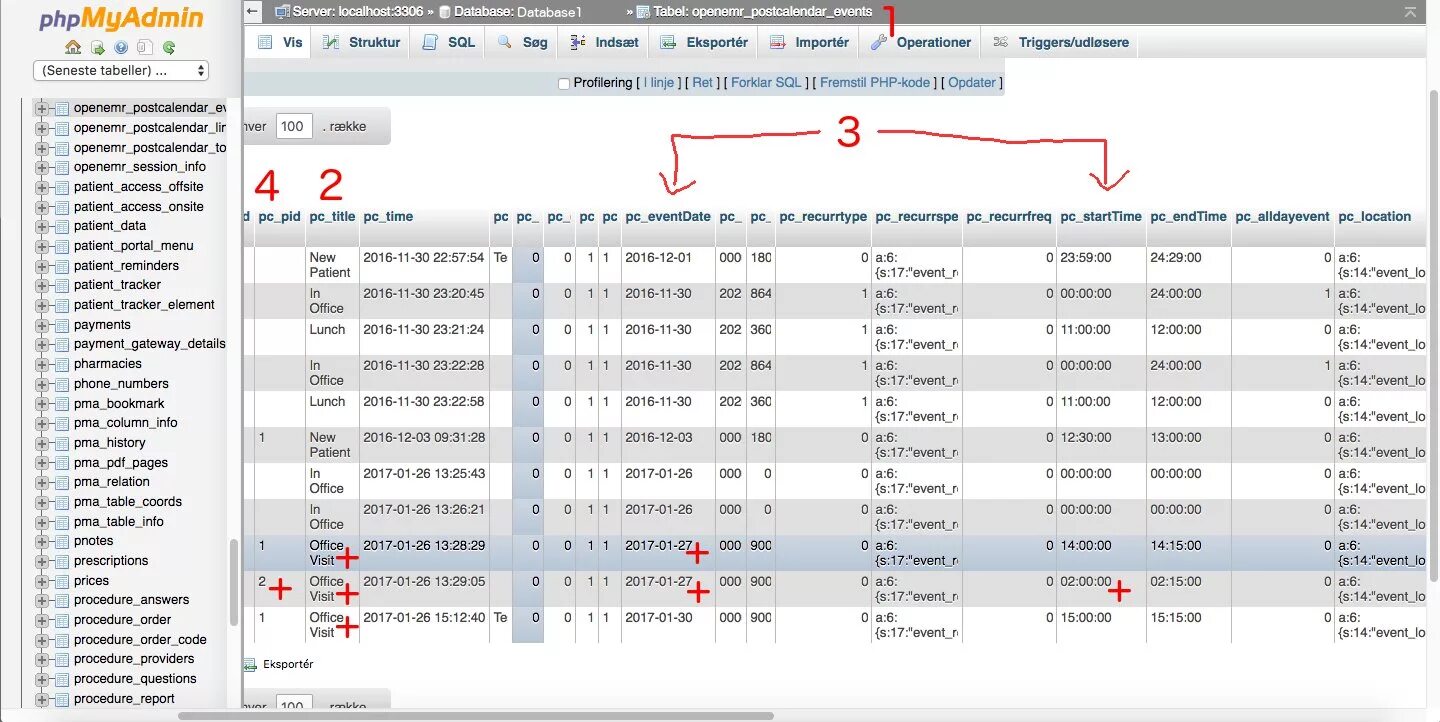Go to phpMyAdmin home via house icon
Screen dimensions: 1440x722
[73, 47]
